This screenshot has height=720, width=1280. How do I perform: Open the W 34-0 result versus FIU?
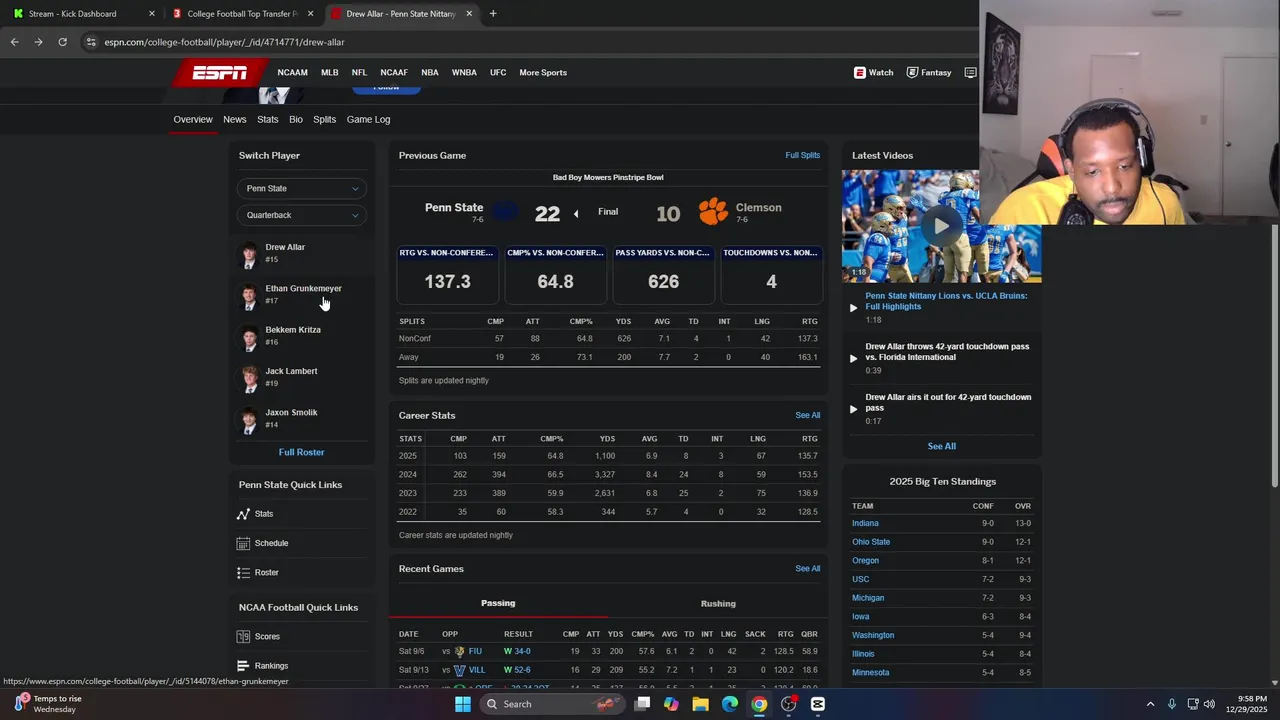517,651
